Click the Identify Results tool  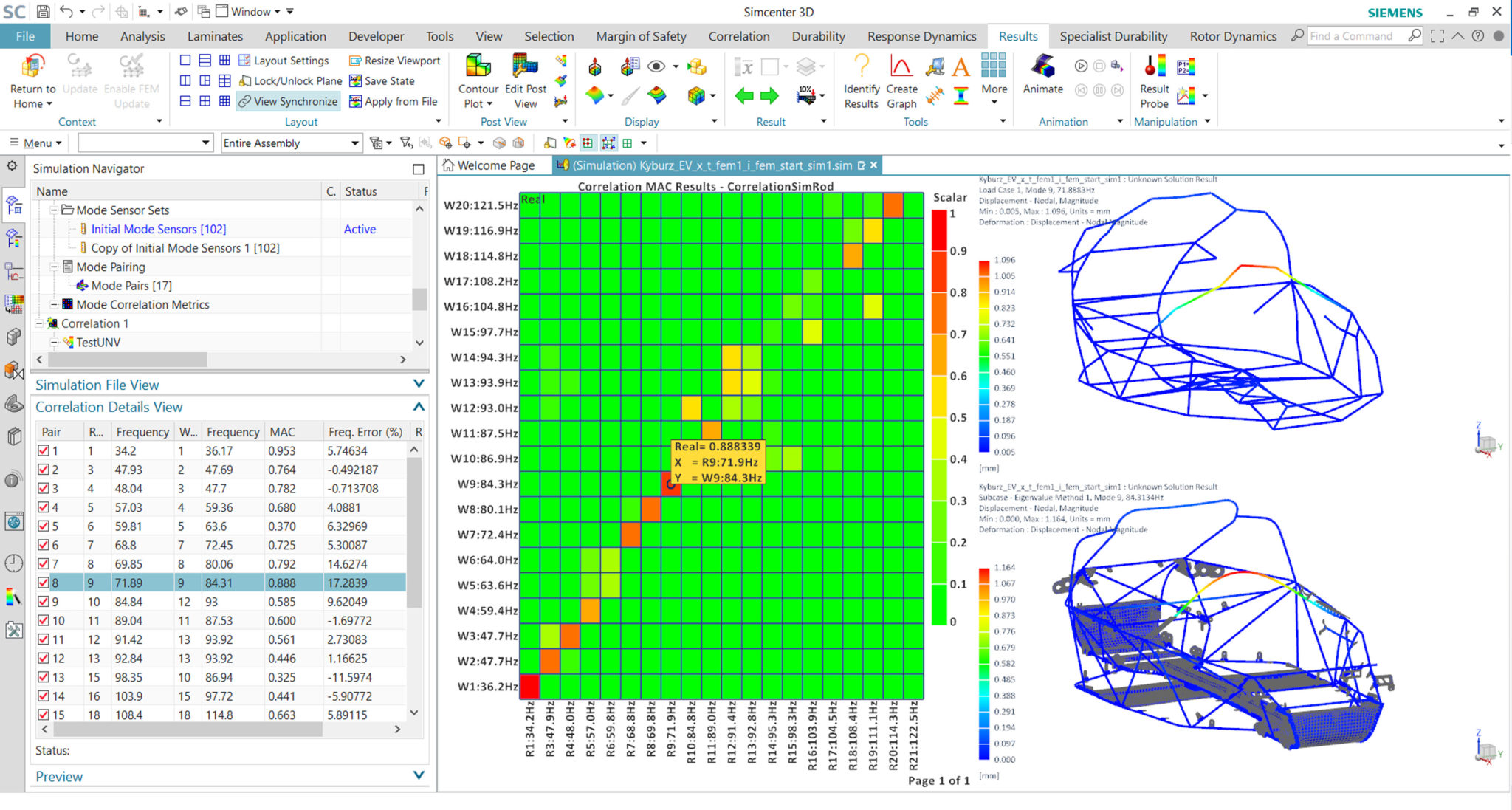860,81
